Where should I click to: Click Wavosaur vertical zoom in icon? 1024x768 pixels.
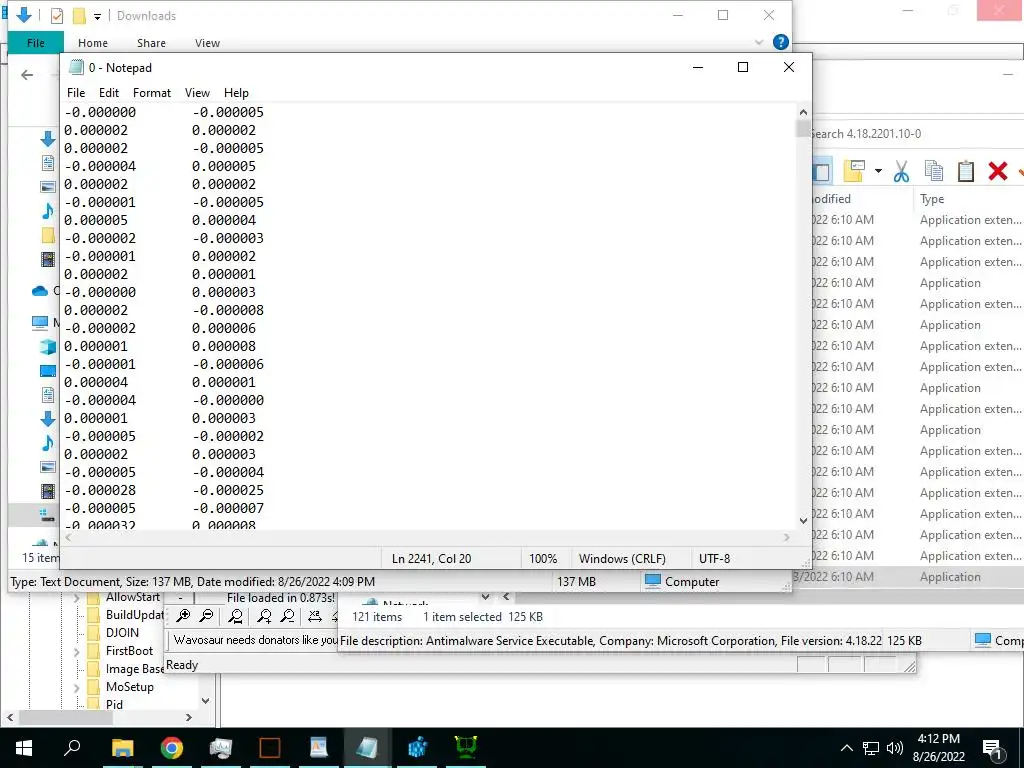tap(264, 616)
